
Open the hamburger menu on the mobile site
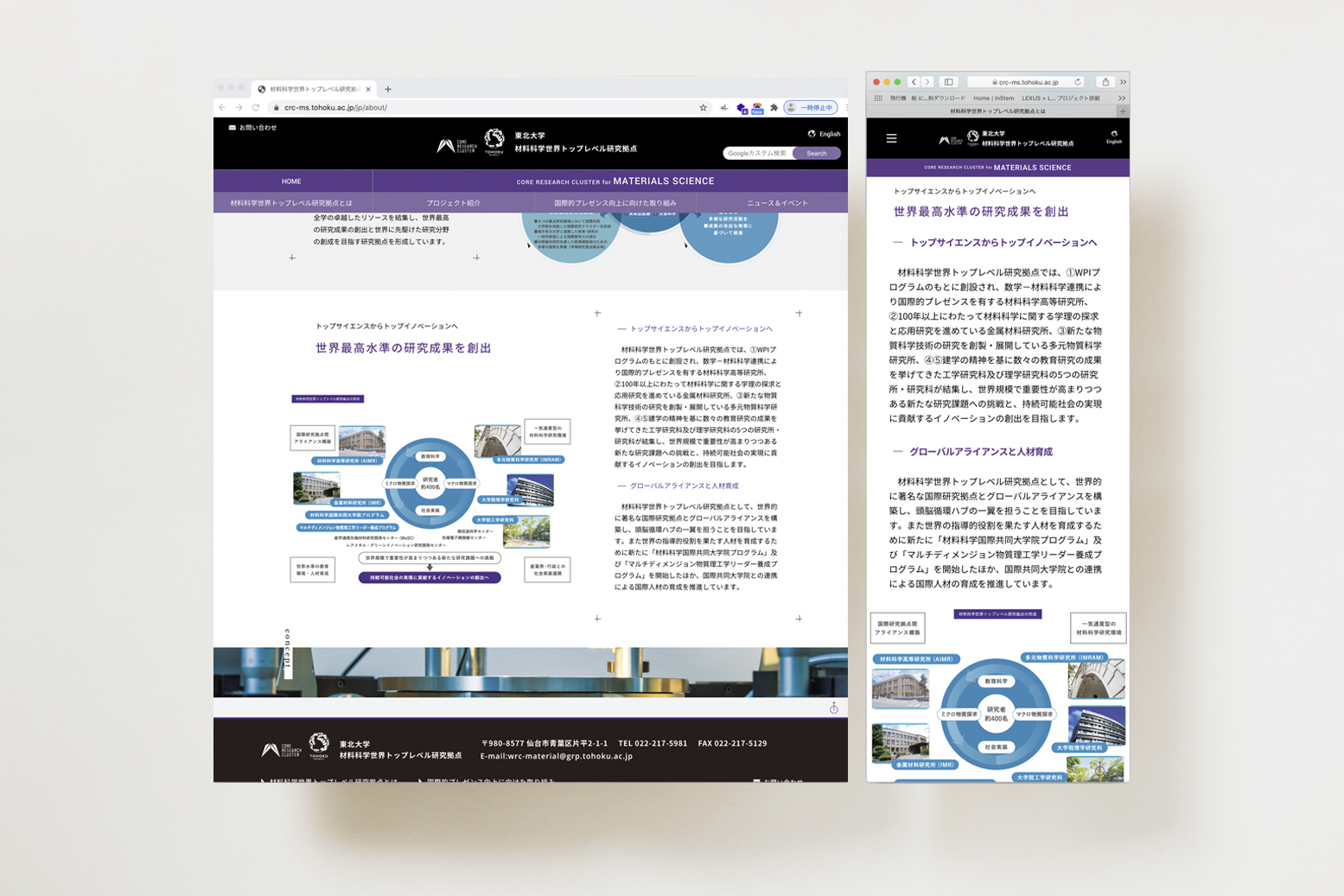coord(892,138)
